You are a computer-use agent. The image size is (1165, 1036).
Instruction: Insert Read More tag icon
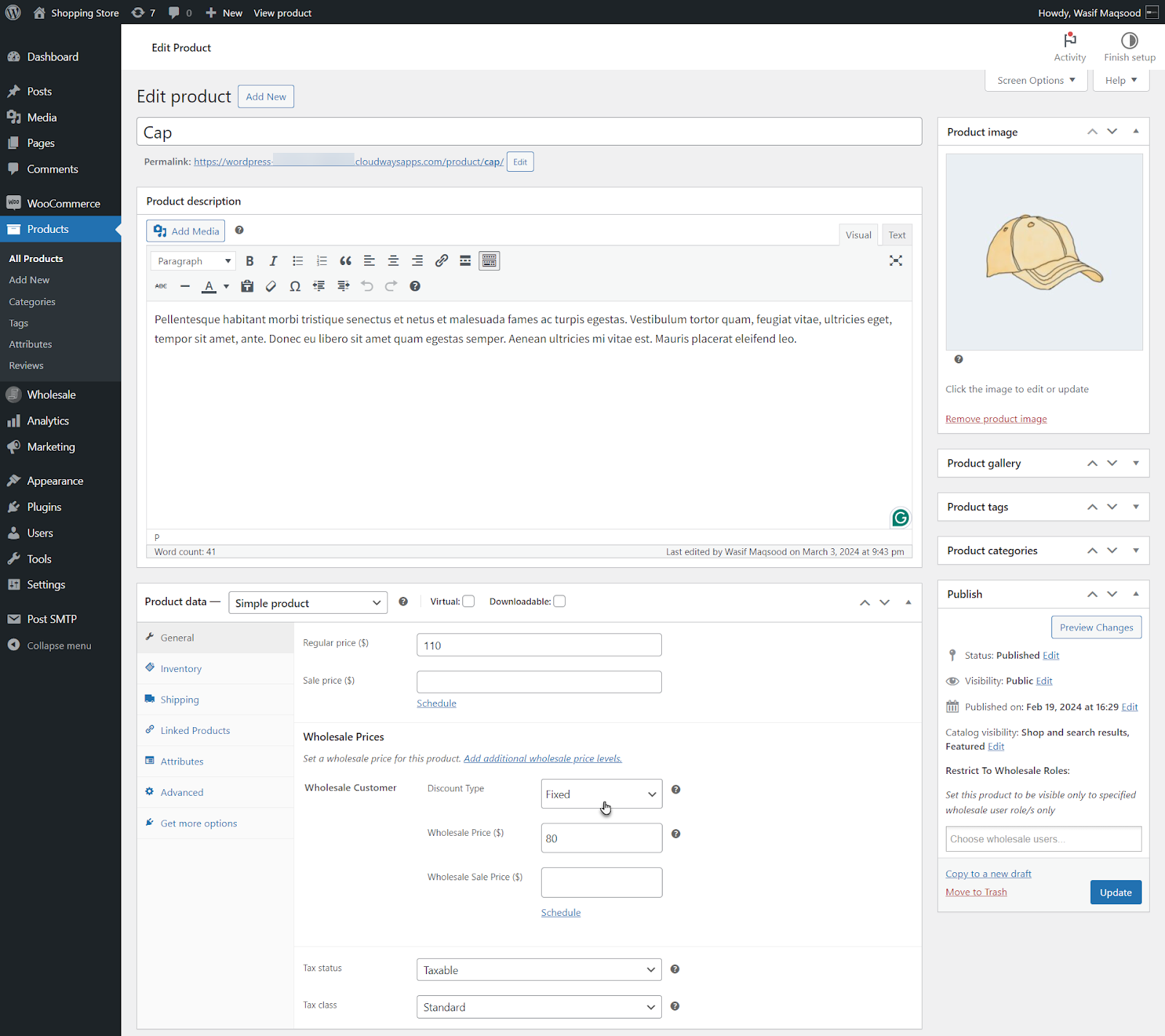tap(465, 261)
